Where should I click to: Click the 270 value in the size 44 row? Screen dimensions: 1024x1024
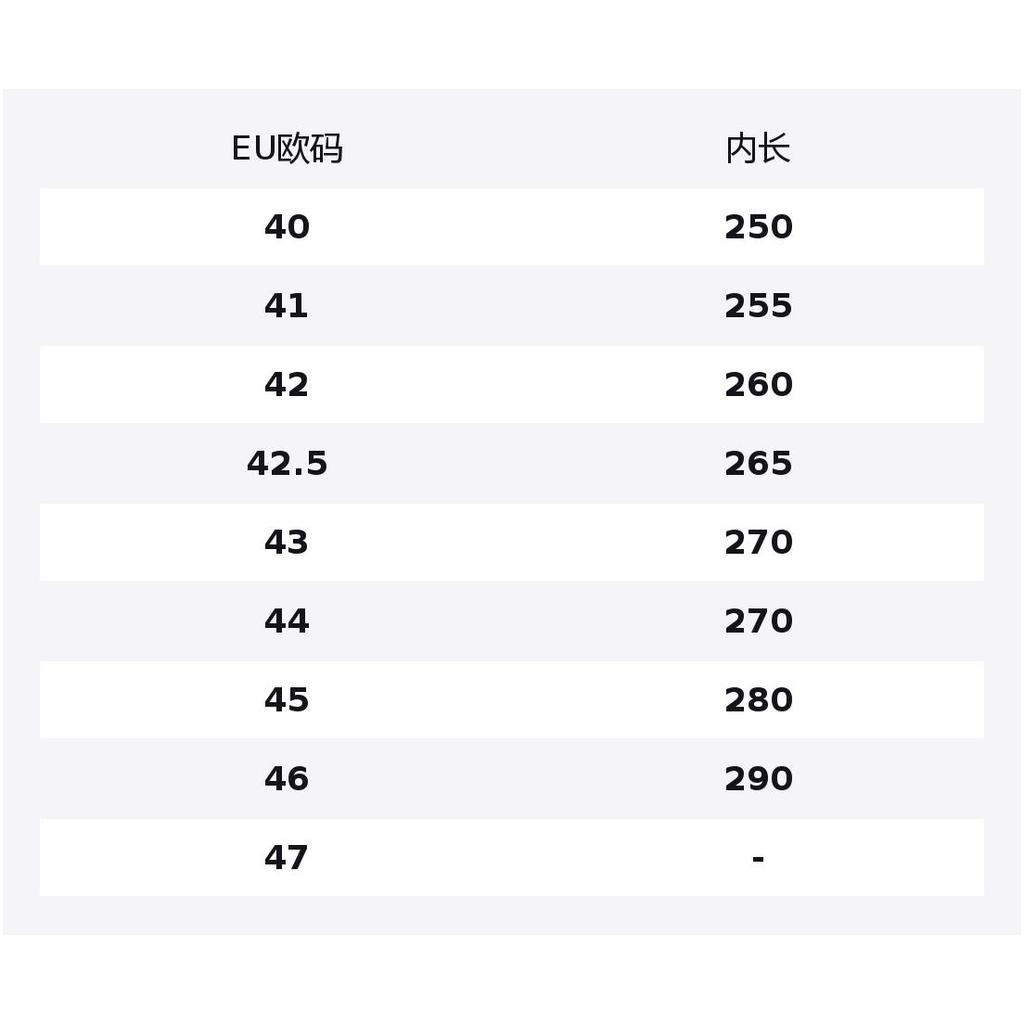(758, 621)
